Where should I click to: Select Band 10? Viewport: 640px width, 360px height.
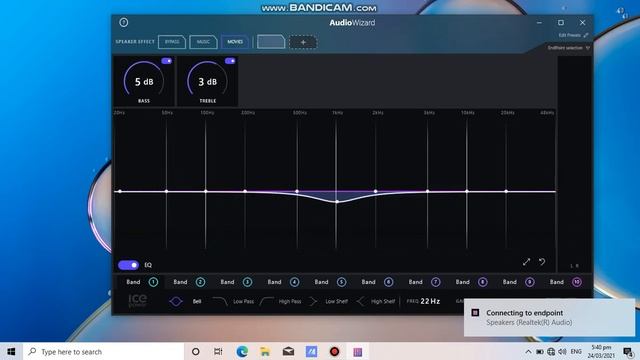pos(565,282)
